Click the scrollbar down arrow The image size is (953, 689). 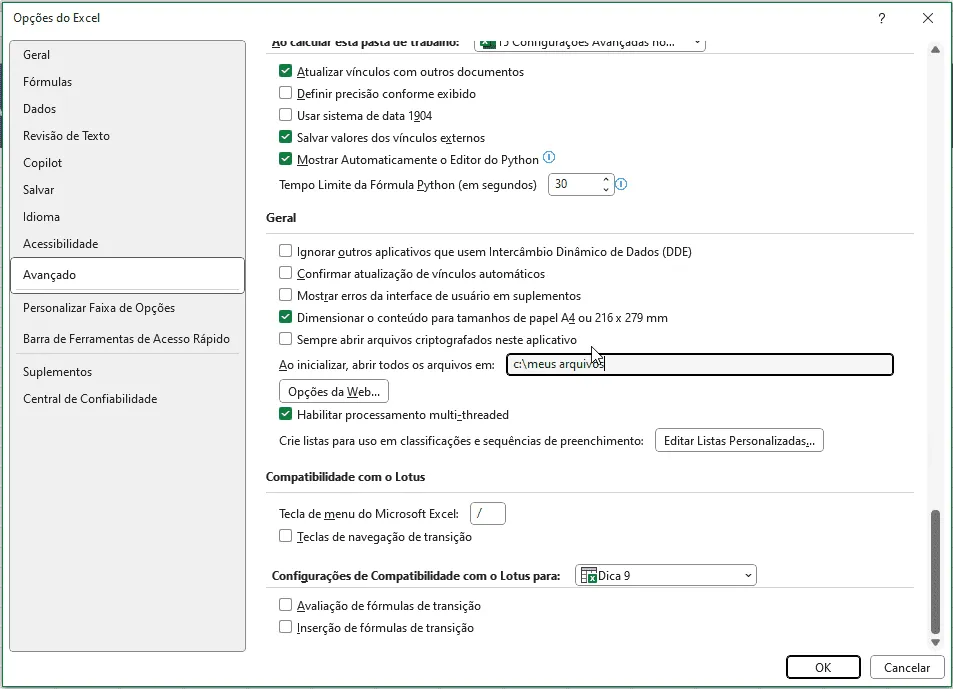tap(935, 642)
